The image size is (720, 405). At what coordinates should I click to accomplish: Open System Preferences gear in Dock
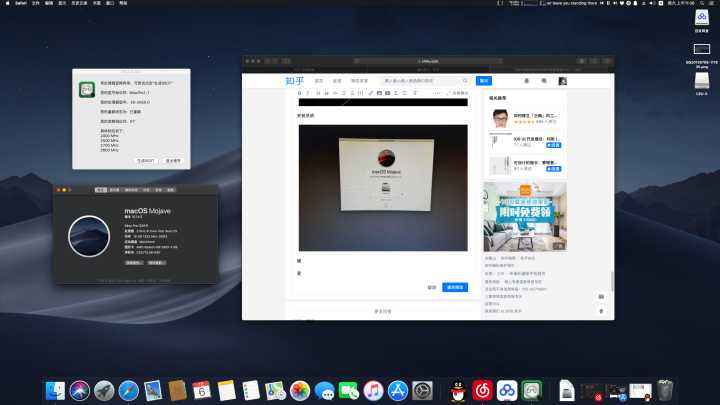[x=422, y=391]
